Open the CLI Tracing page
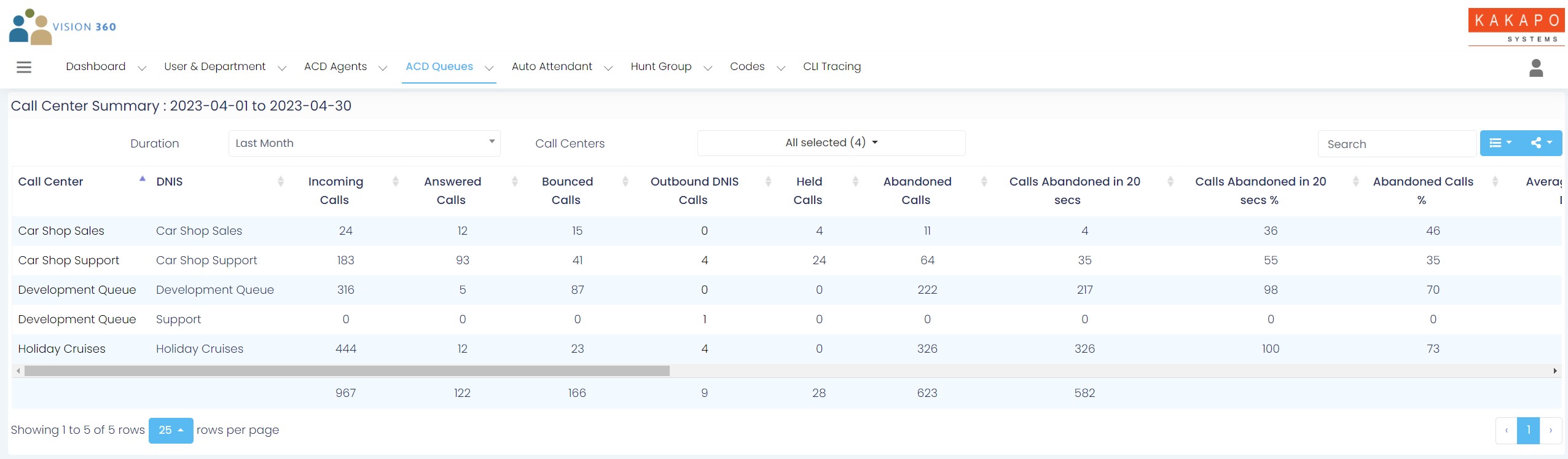Image resolution: width=1568 pixels, height=459 pixels. click(x=832, y=66)
